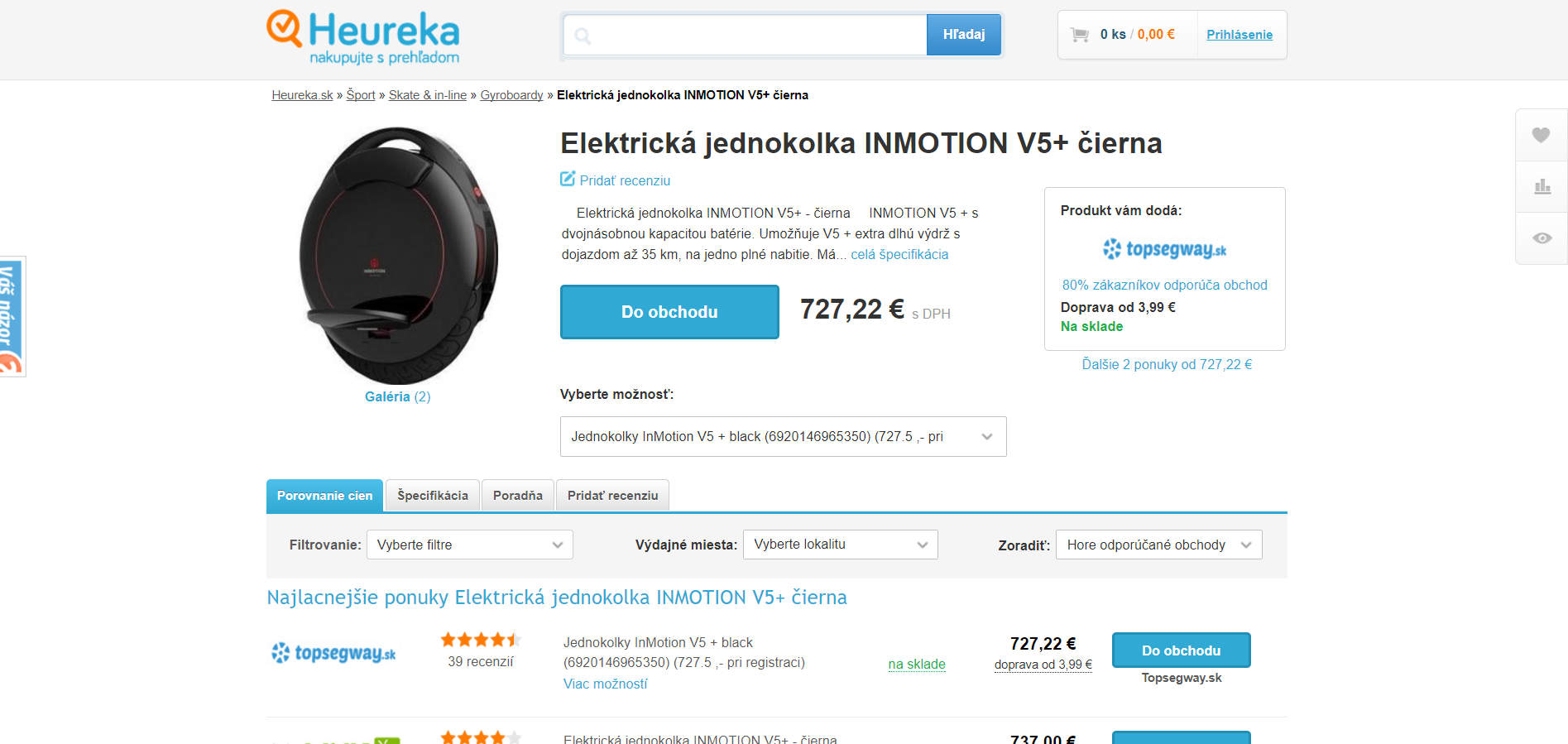Switch to the Špecifikácia tab

433,496
